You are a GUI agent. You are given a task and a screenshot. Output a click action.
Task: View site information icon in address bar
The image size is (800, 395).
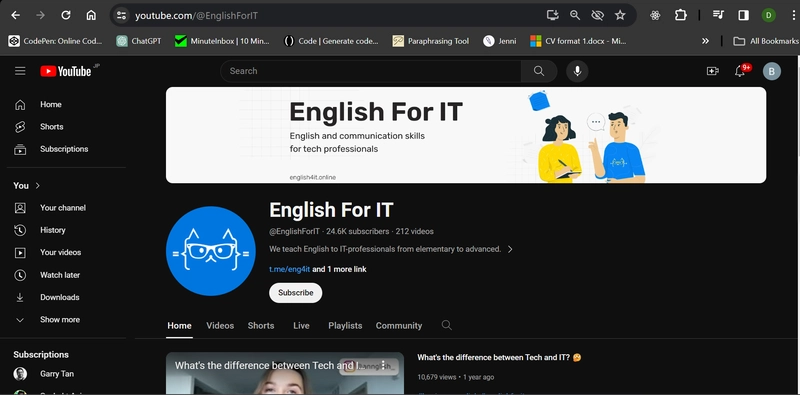121,15
